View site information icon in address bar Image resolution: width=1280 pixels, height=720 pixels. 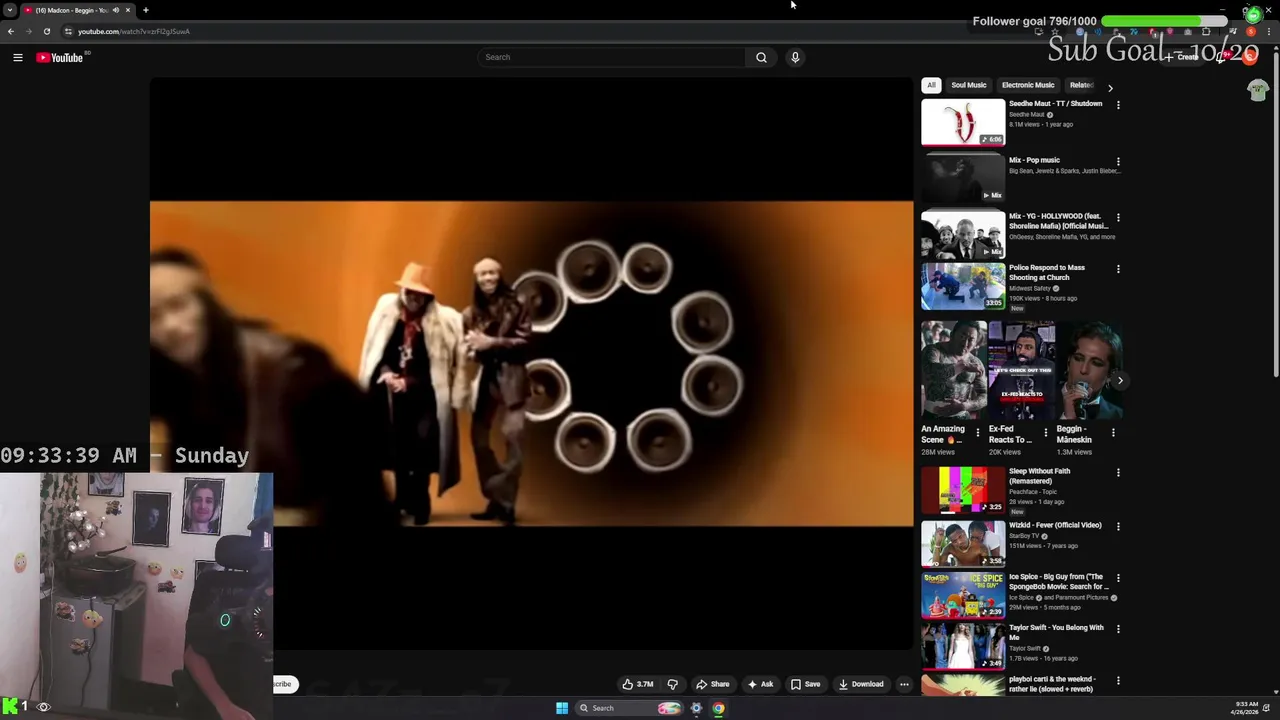pyautogui.click(x=68, y=31)
